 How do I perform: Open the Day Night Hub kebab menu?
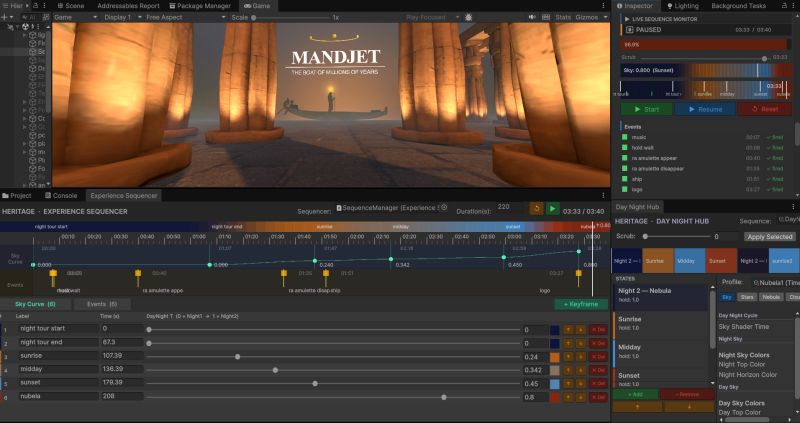(x=793, y=207)
